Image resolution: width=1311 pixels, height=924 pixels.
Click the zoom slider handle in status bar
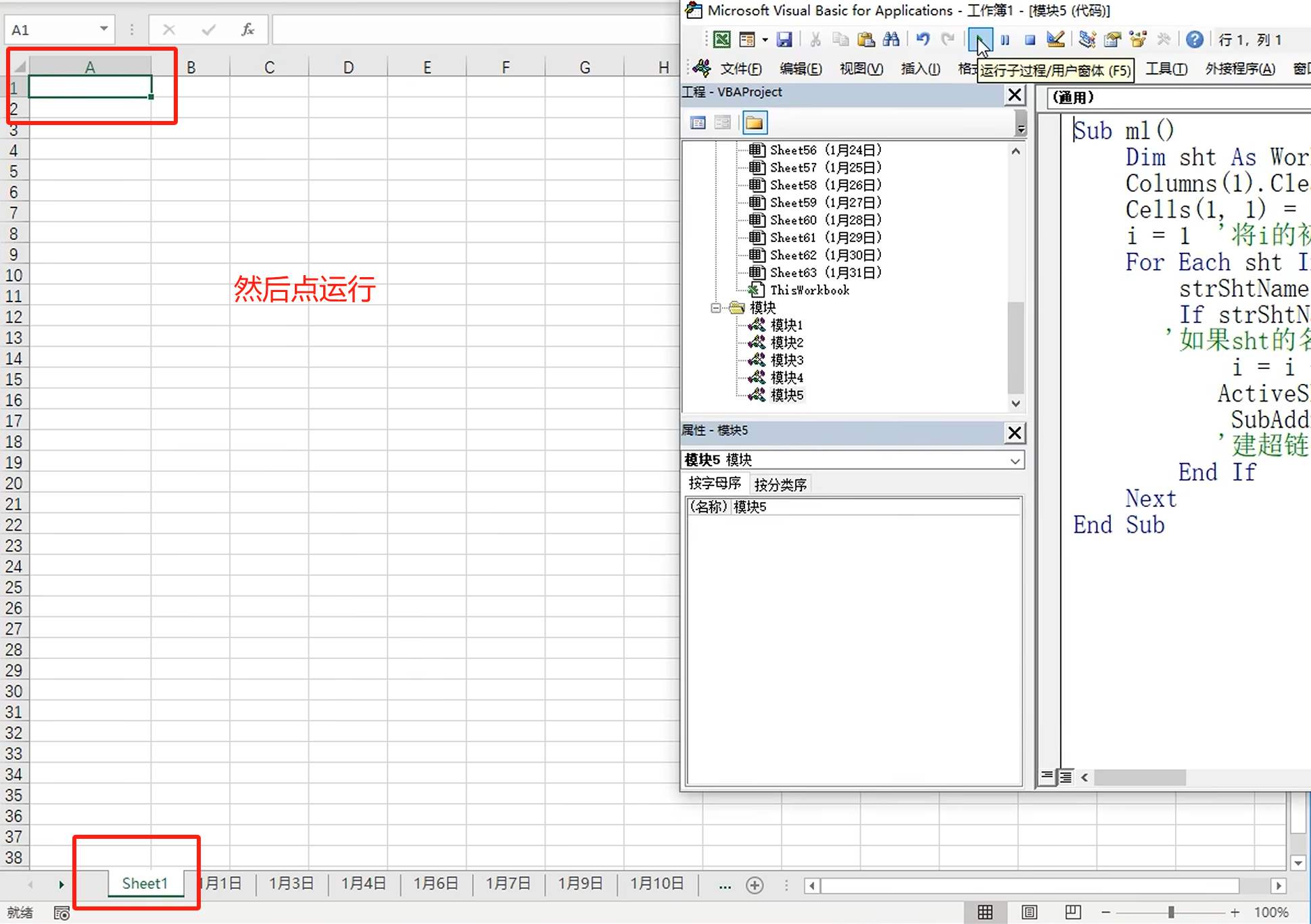pyautogui.click(x=1171, y=912)
